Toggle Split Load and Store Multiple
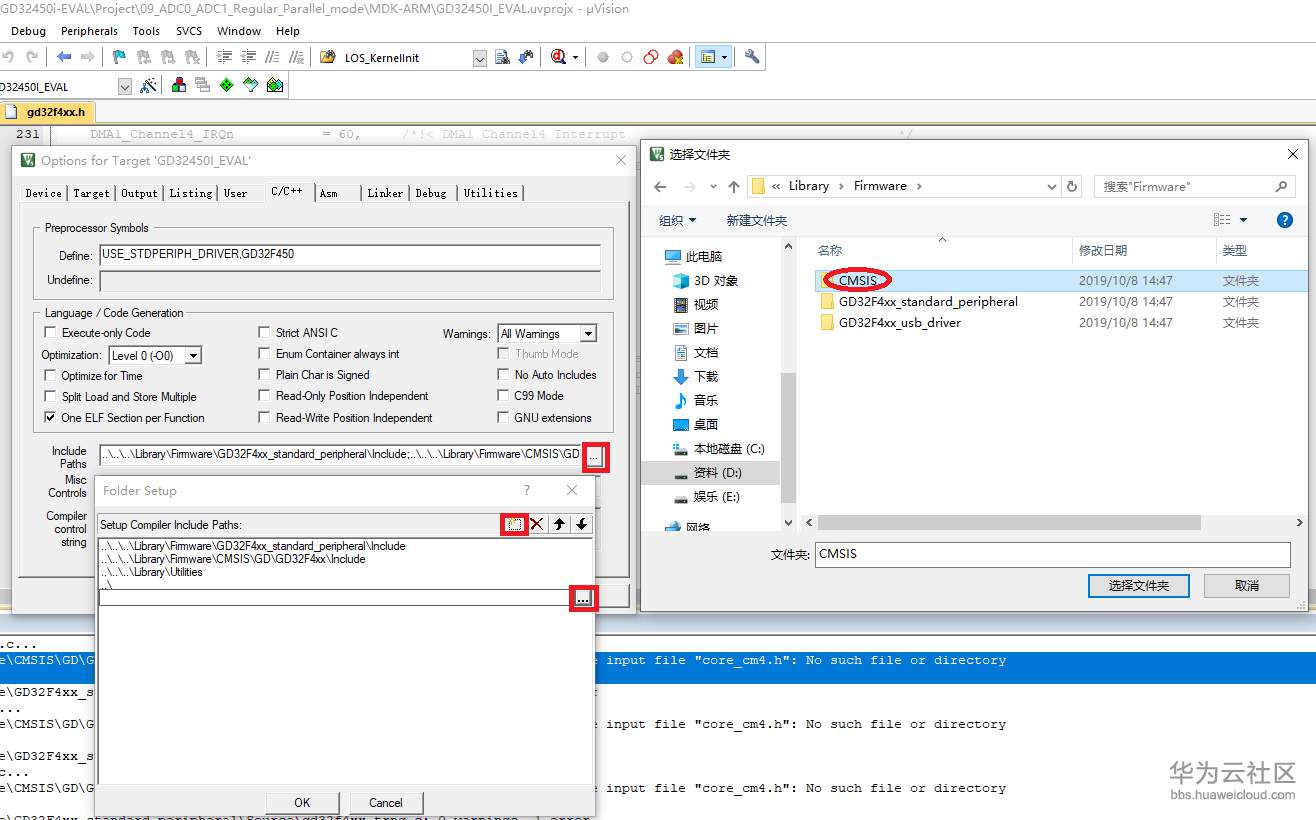1316x820 pixels. coord(51,397)
